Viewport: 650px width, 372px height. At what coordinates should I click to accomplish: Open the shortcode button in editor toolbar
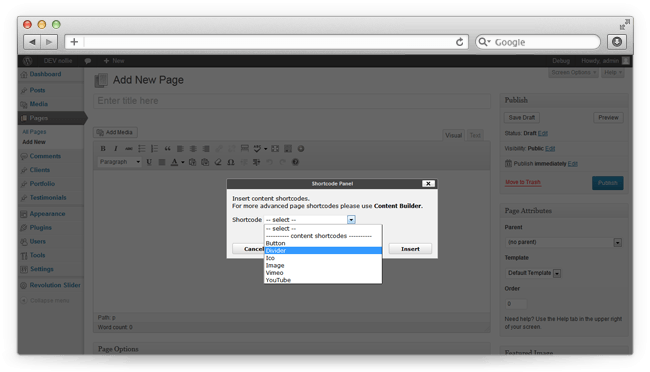click(301, 148)
